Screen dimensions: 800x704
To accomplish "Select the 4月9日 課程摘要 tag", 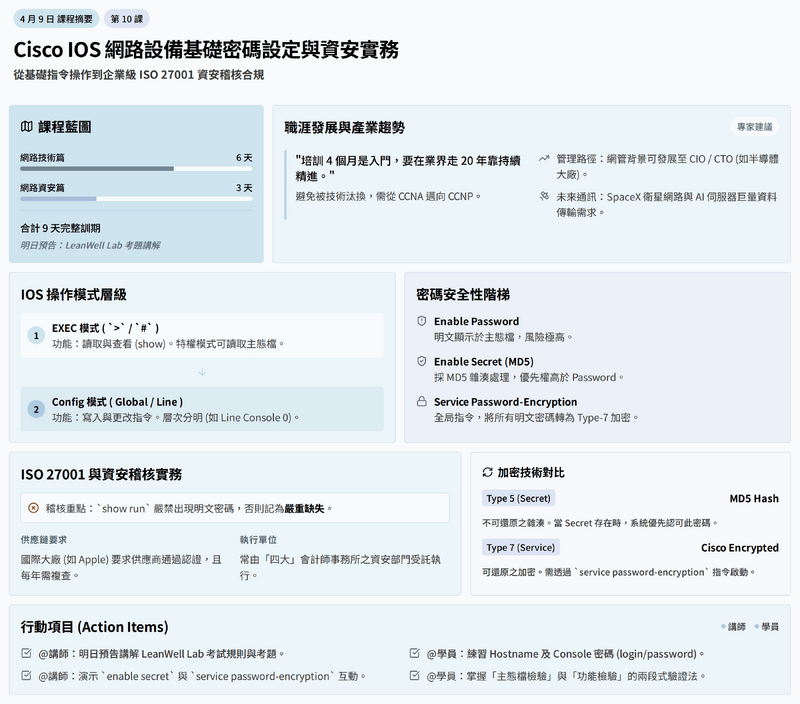I will (54, 18).
